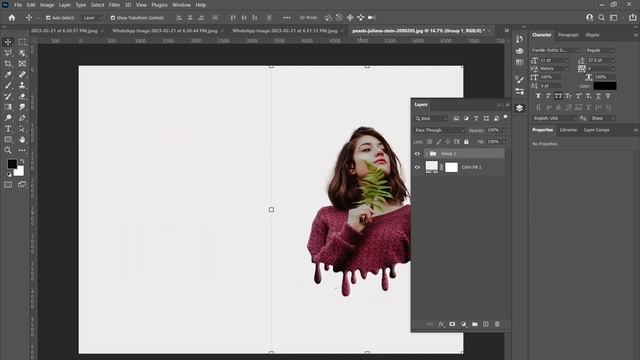
Task: Open the layer Opacity dropdown arrow
Action: point(504,130)
